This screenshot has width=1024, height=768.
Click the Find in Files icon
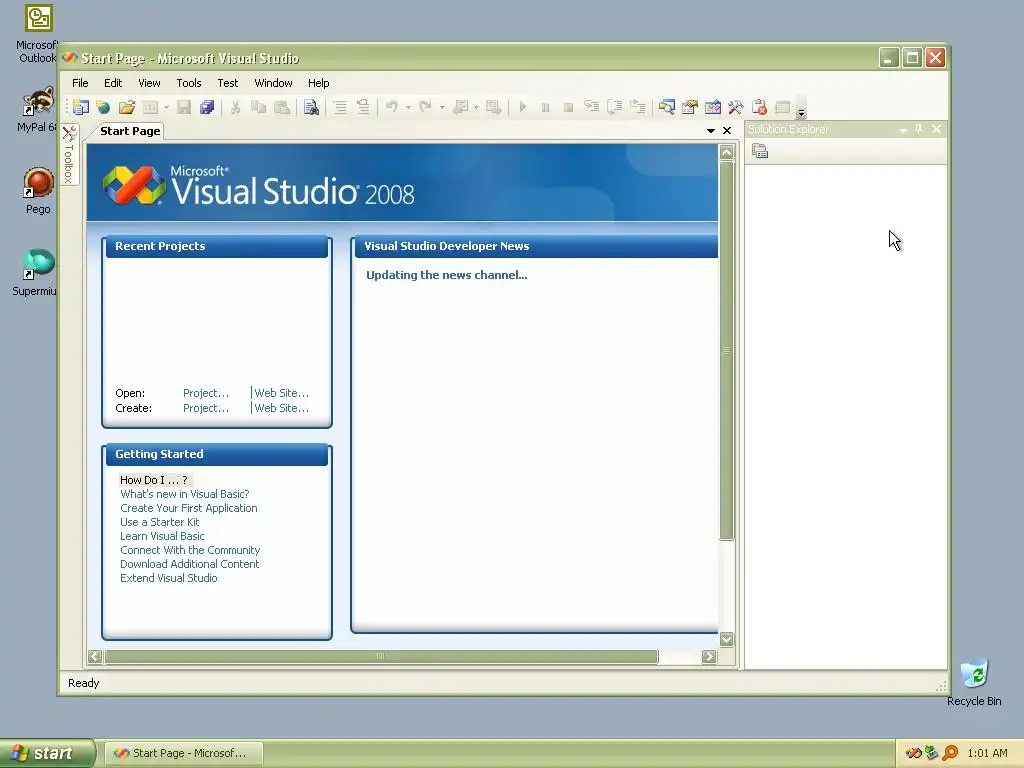pos(312,107)
